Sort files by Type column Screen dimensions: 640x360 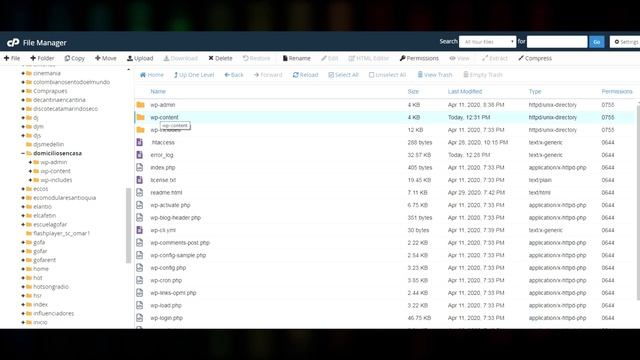point(535,91)
